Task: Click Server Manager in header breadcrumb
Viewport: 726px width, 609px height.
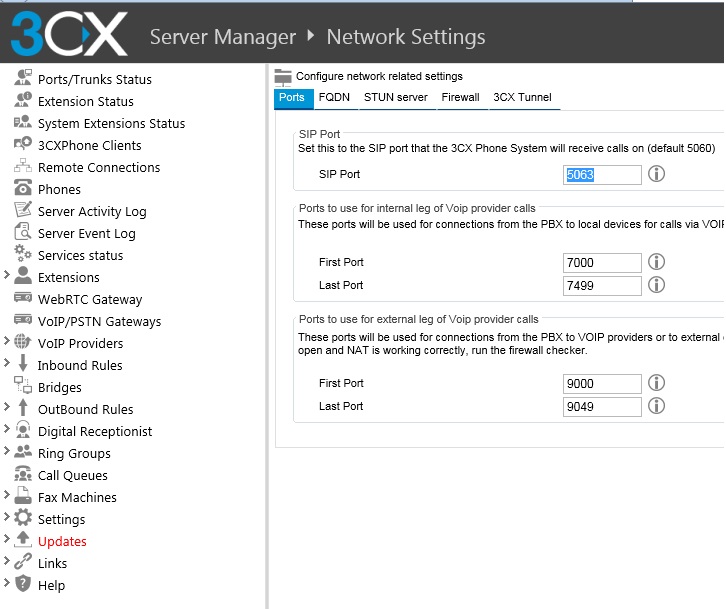Action: click(x=223, y=37)
